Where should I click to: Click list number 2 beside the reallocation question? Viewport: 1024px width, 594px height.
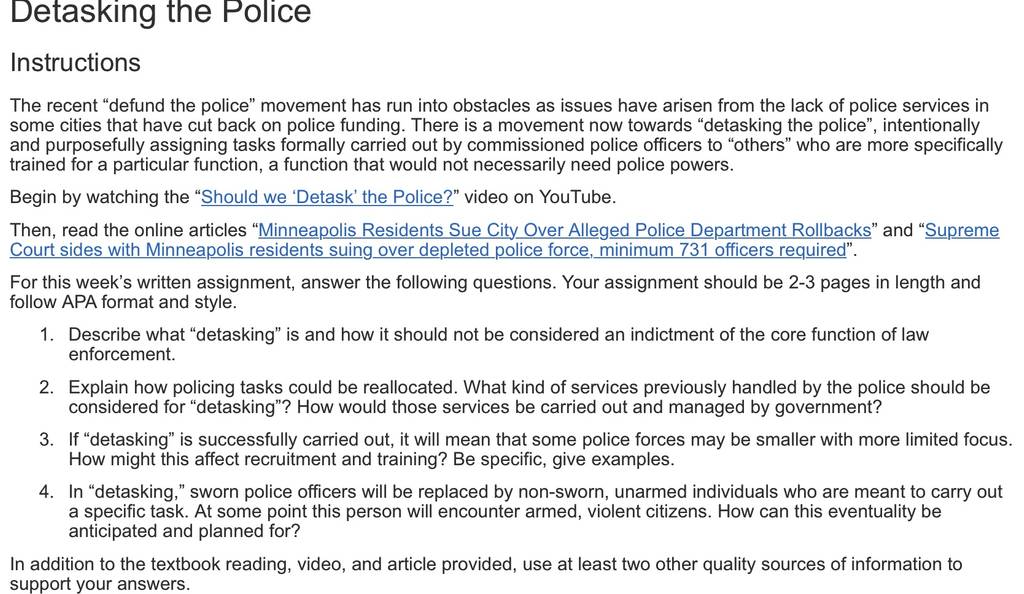click(46, 387)
